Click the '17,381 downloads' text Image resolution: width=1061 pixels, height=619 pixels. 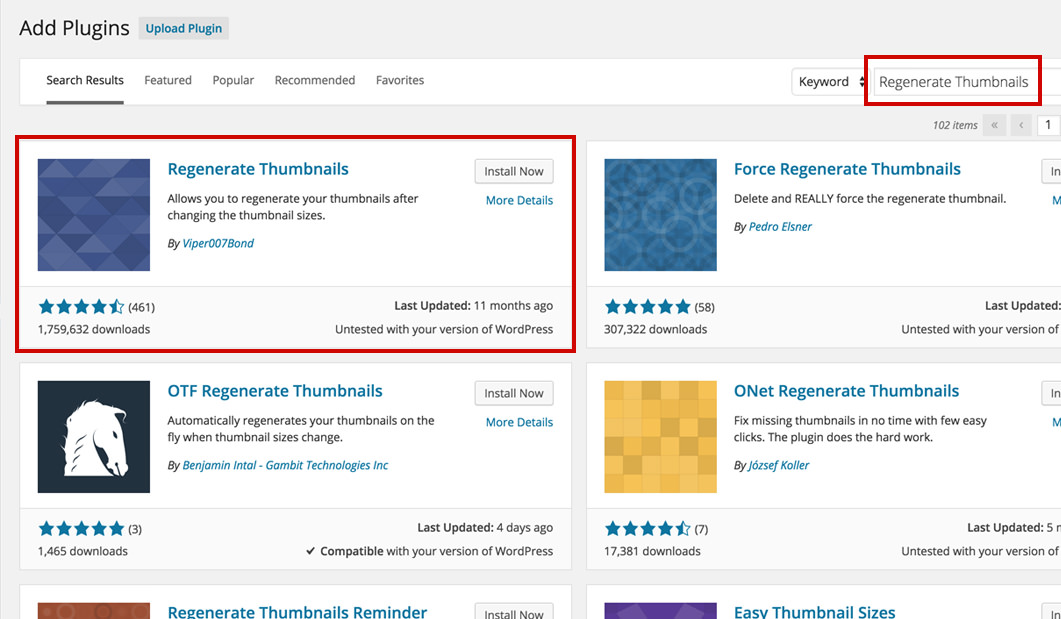tap(652, 551)
